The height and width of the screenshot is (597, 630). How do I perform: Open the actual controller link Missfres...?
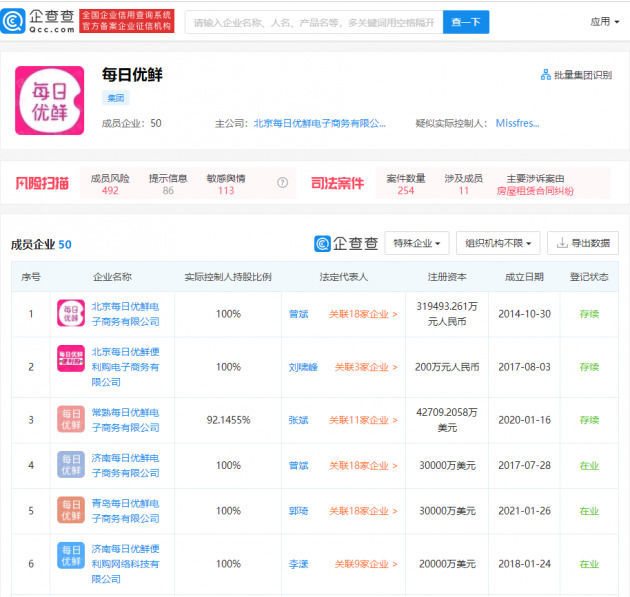pyautogui.click(x=517, y=123)
